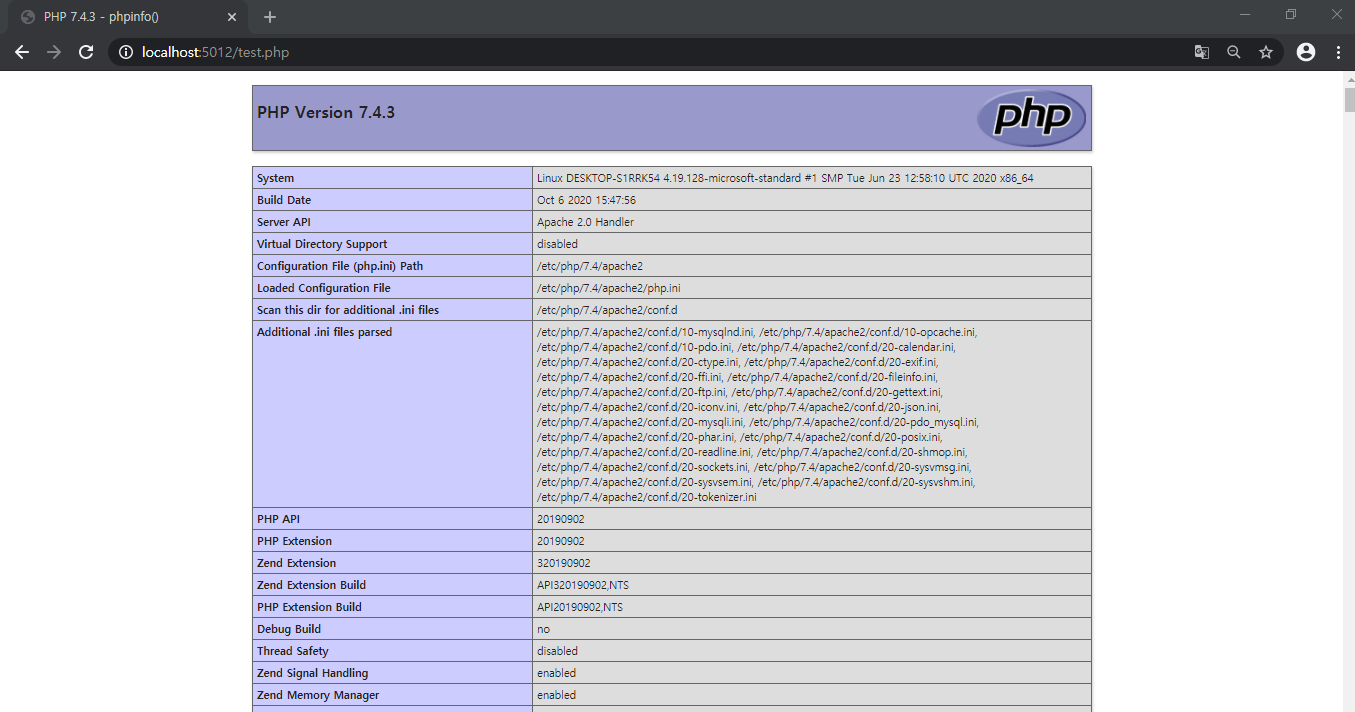Click Zend Extension Build label
The width and height of the screenshot is (1355, 712).
tap(312, 585)
